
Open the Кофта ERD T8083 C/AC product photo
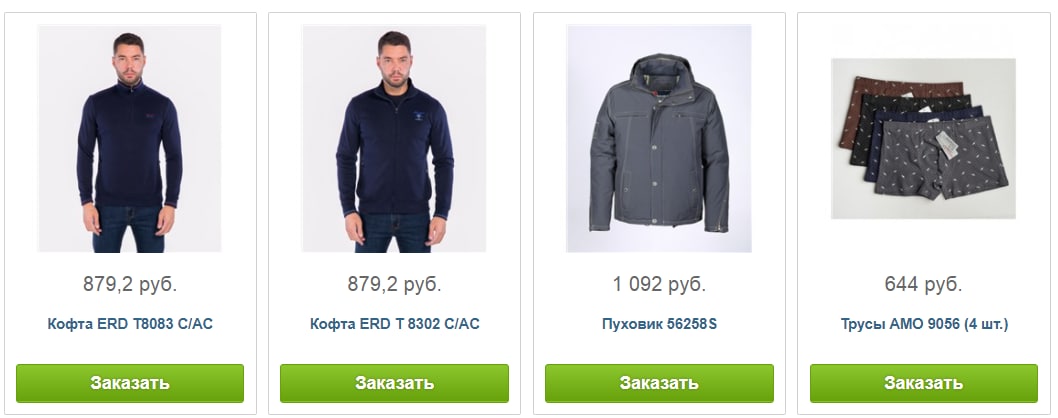130,138
